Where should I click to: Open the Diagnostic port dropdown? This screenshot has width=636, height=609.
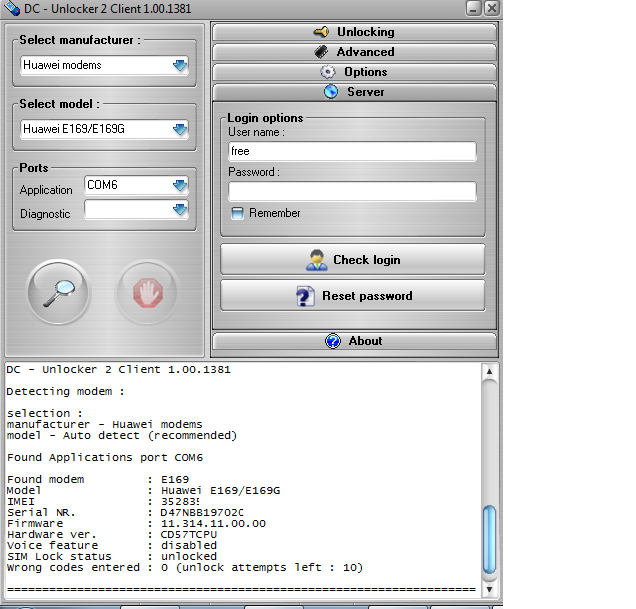coord(180,210)
